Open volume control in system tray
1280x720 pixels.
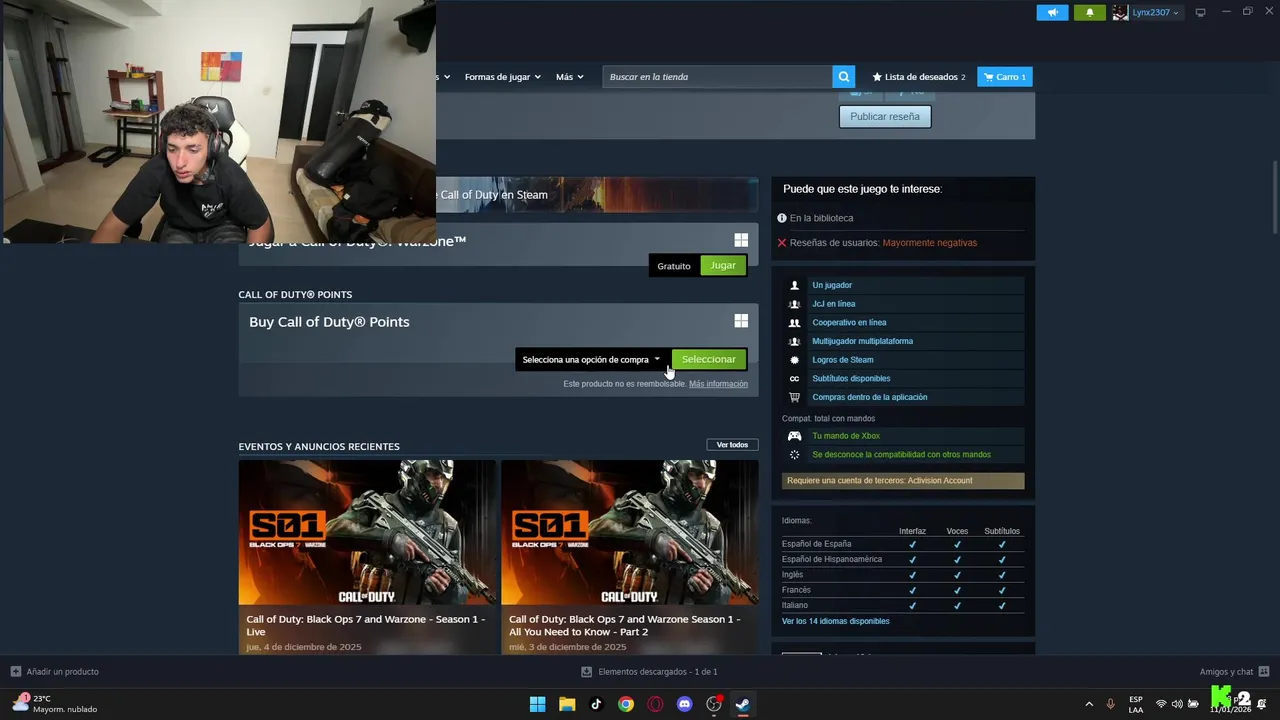pyautogui.click(x=1177, y=704)
